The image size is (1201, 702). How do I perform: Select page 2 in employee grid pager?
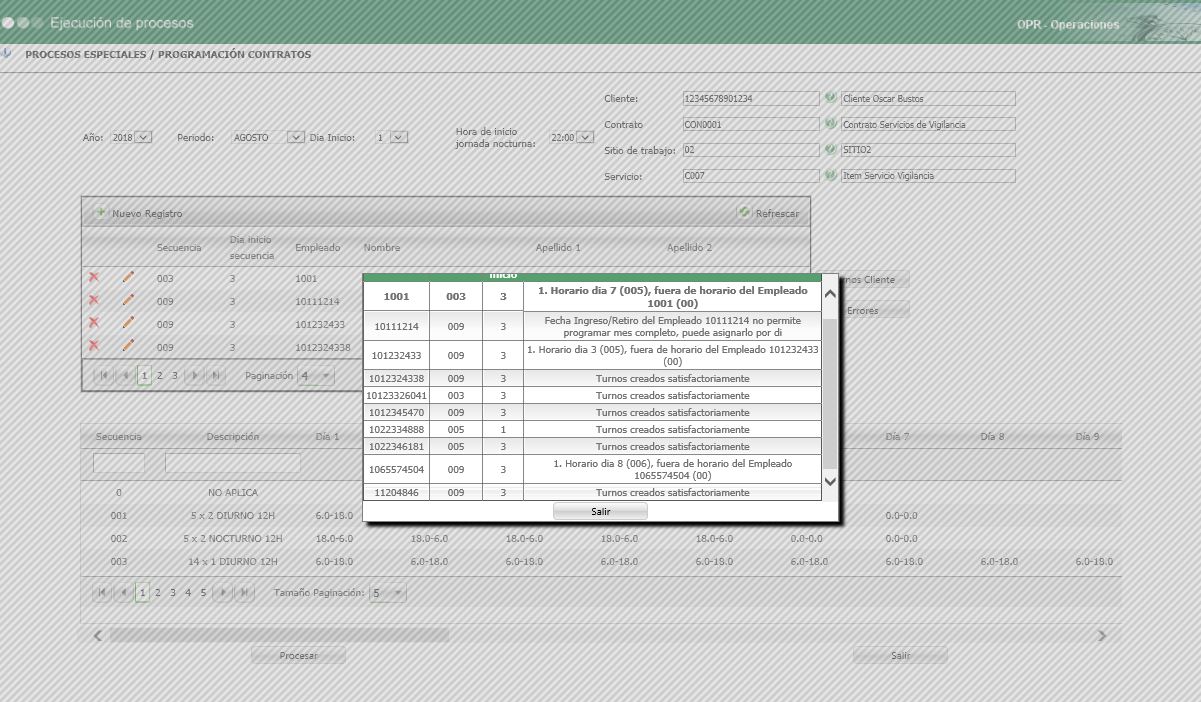159,376
